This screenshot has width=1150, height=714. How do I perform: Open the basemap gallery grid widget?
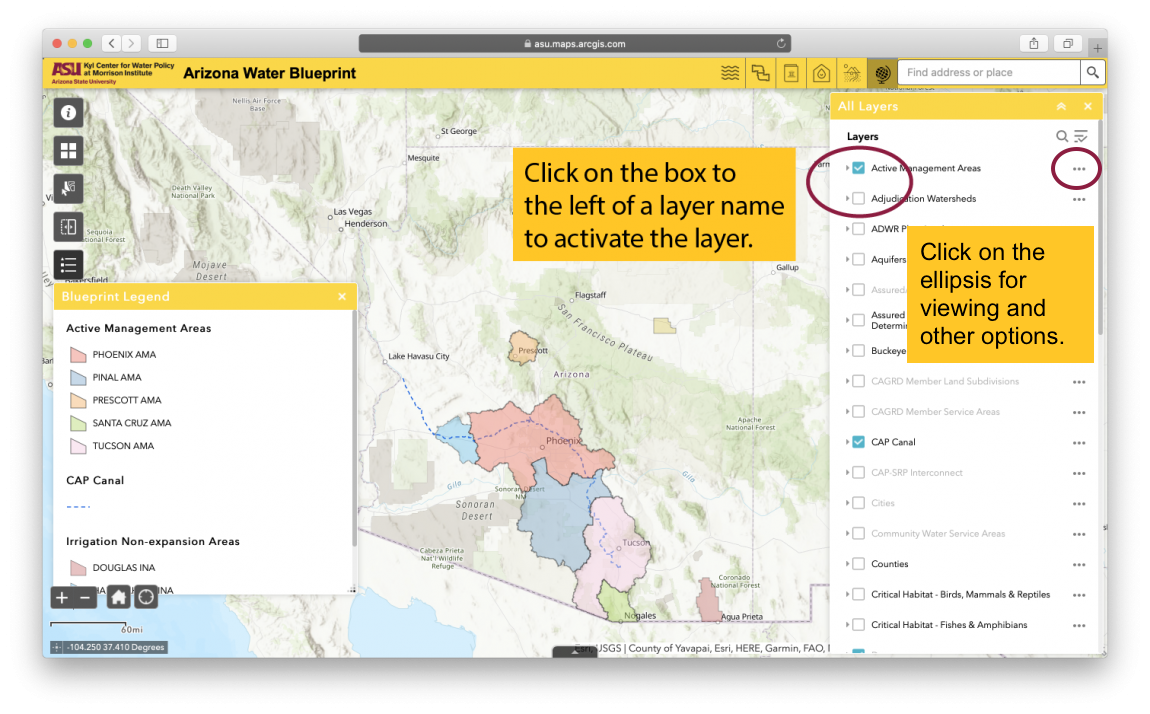(x=68, y=151)
